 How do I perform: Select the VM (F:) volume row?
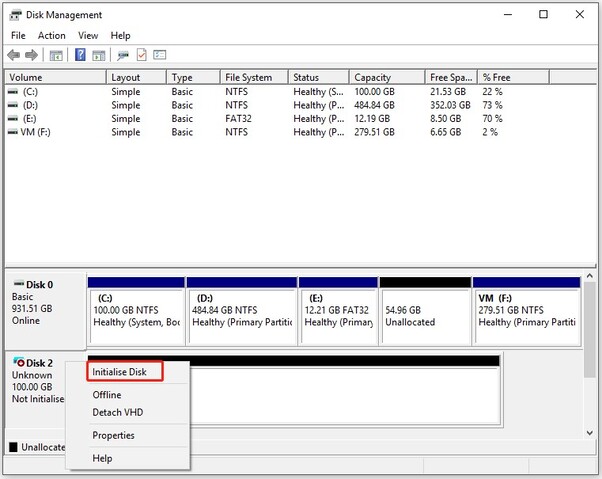click(x=30, y=132)
